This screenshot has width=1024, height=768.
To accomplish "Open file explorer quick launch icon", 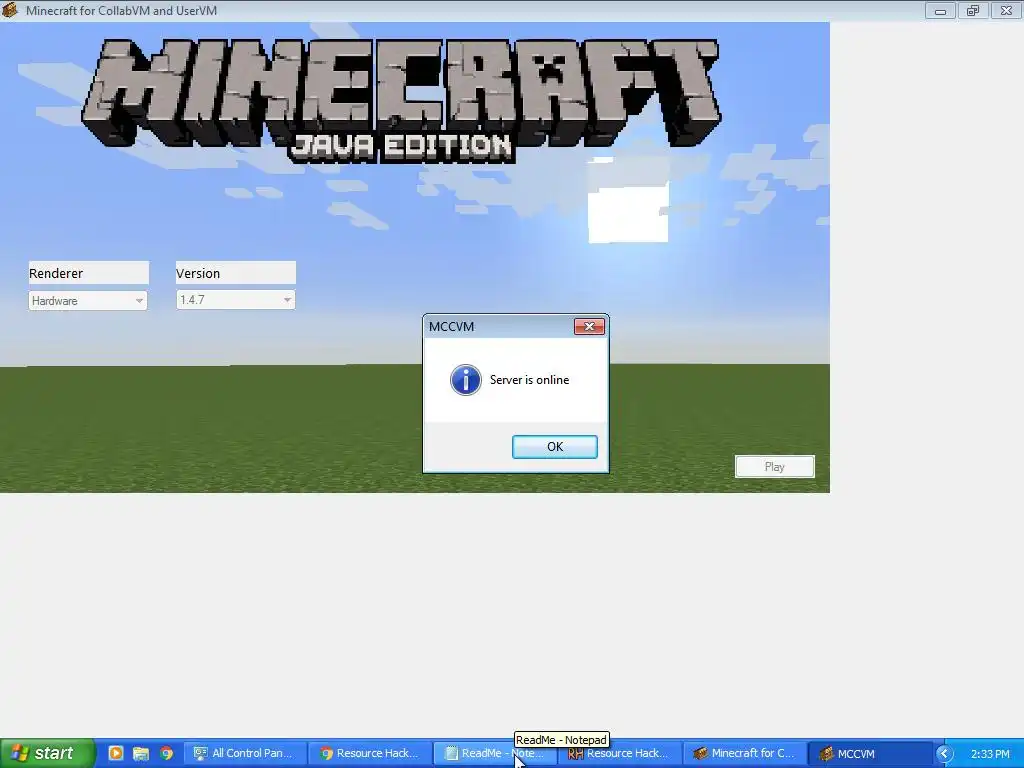I will click(x=140, y=753).
